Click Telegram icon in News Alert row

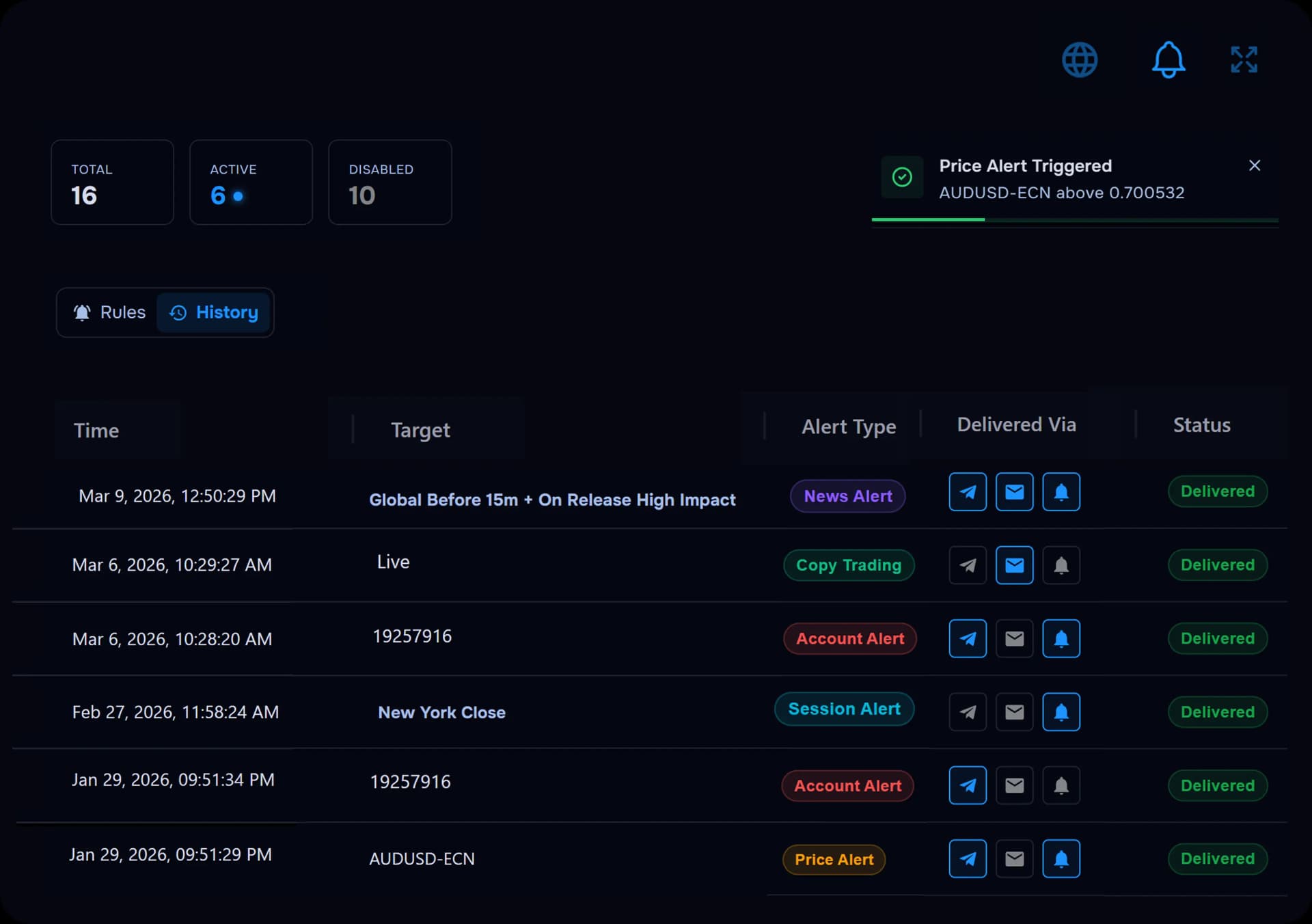968,492
